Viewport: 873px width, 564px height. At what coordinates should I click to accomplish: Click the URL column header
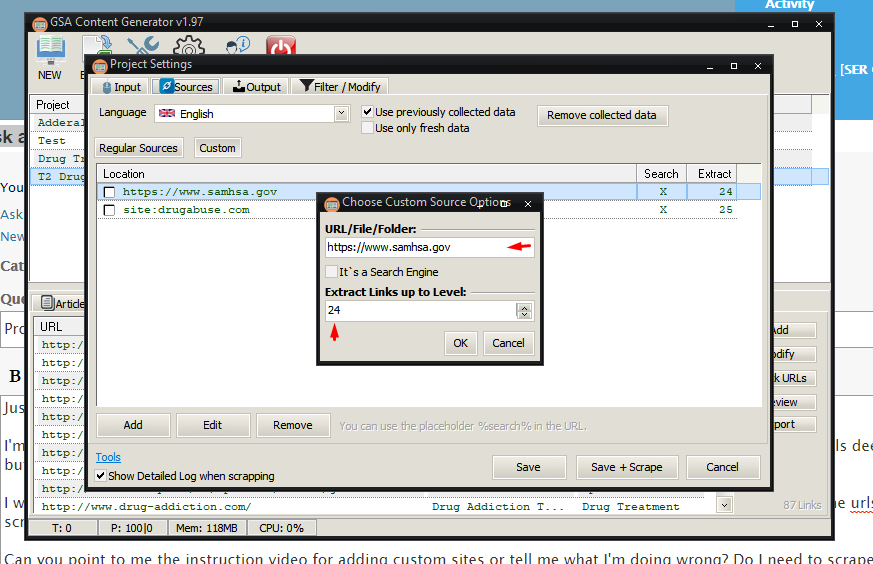point(58,327)
